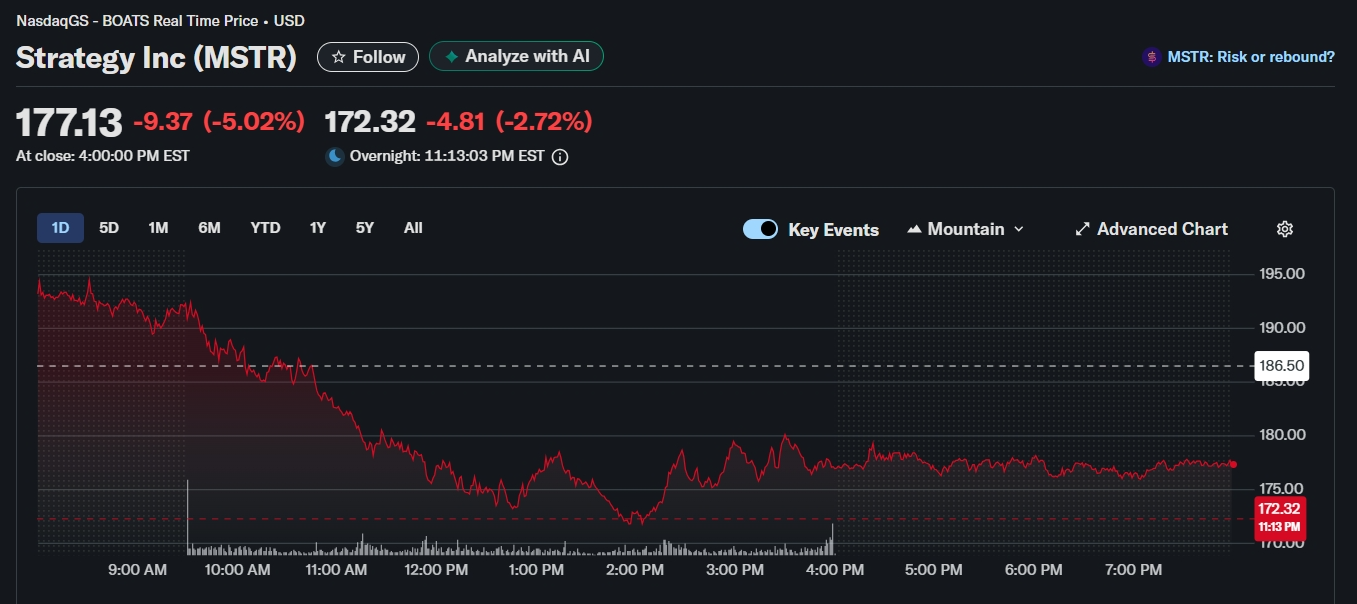Click the At close: 4:00:00 PM EST text

click(103, 156)
